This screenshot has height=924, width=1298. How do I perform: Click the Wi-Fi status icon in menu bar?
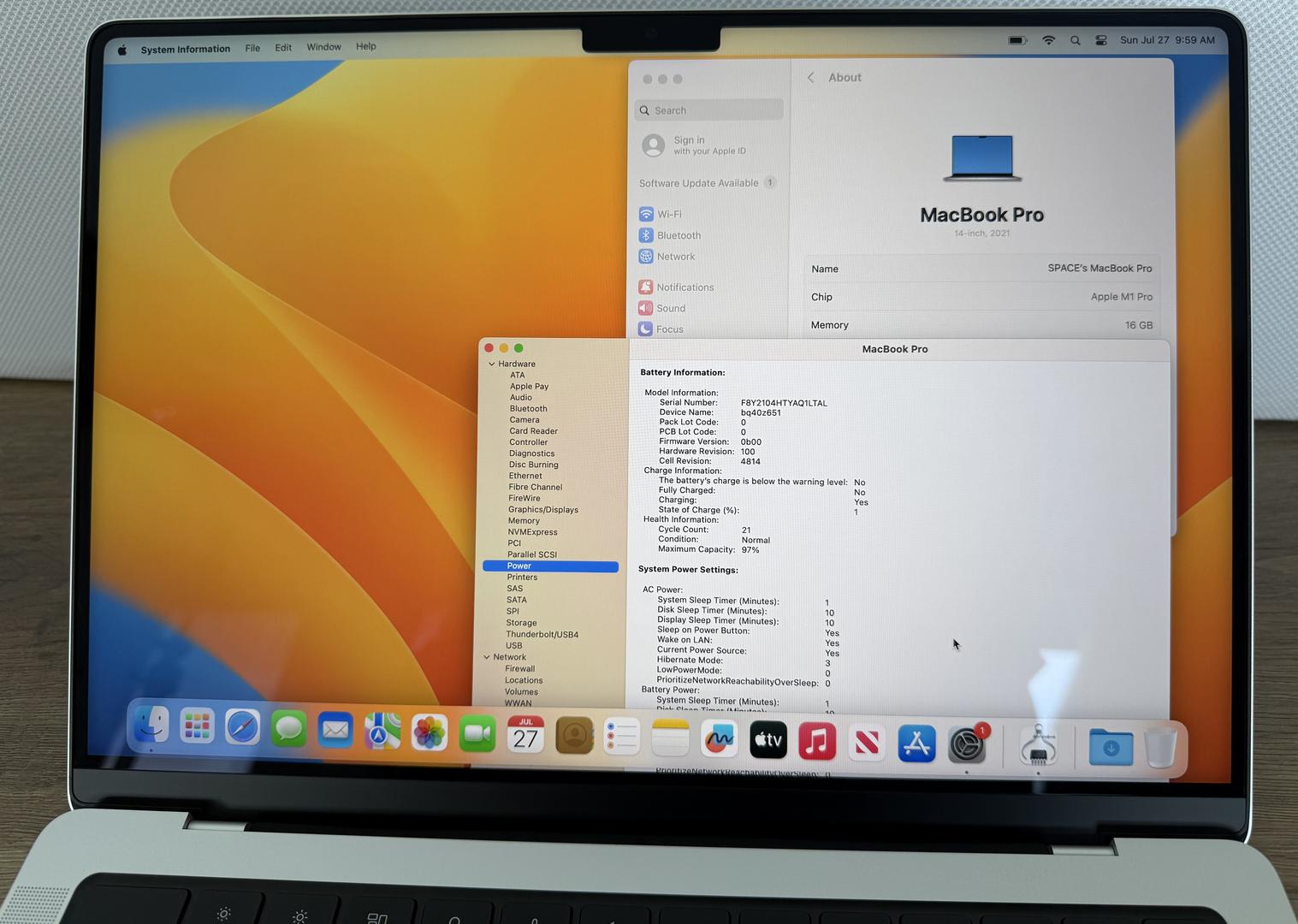click(x=1048, y=40)
